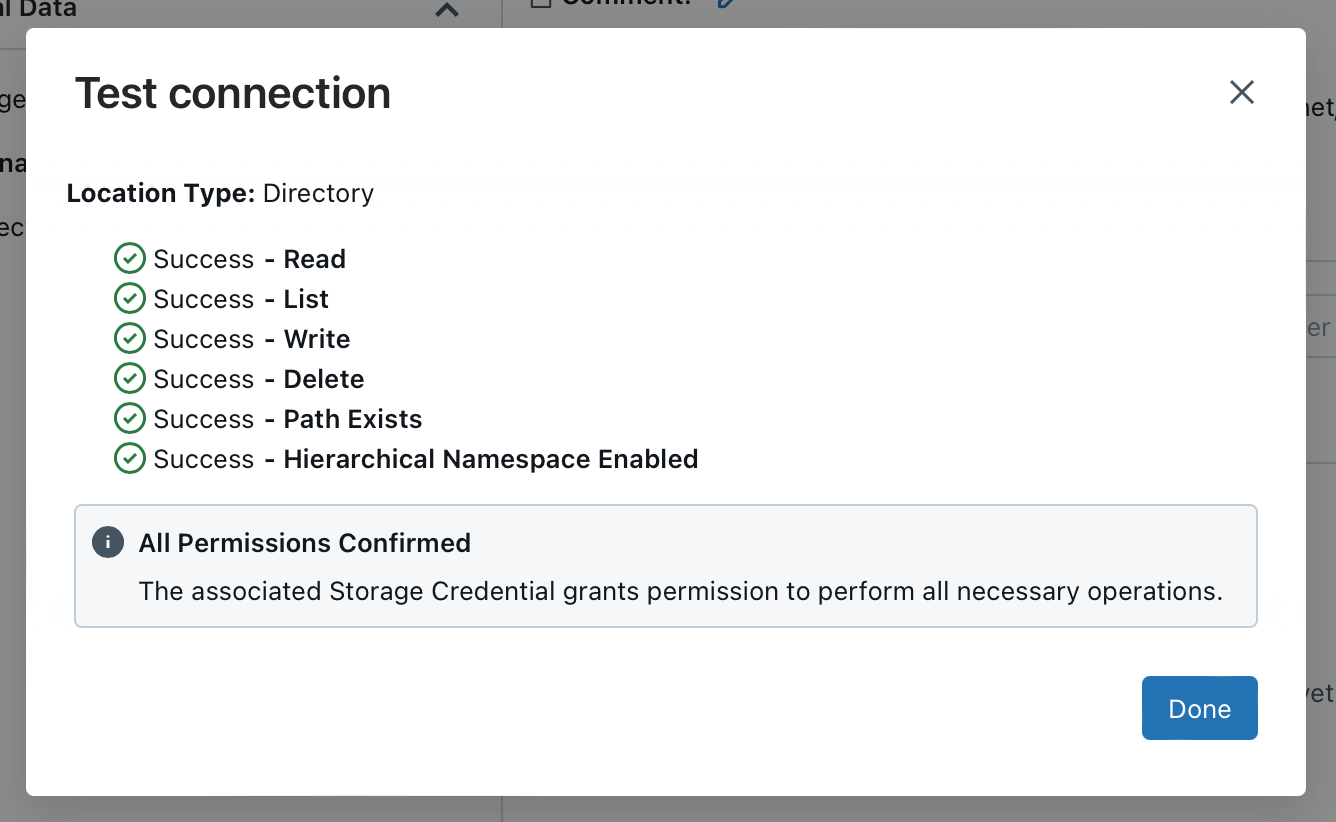Click the Hierarchical Namespace Enabled text
This screenshot has height=822, width=1336.
coord(490,459)
